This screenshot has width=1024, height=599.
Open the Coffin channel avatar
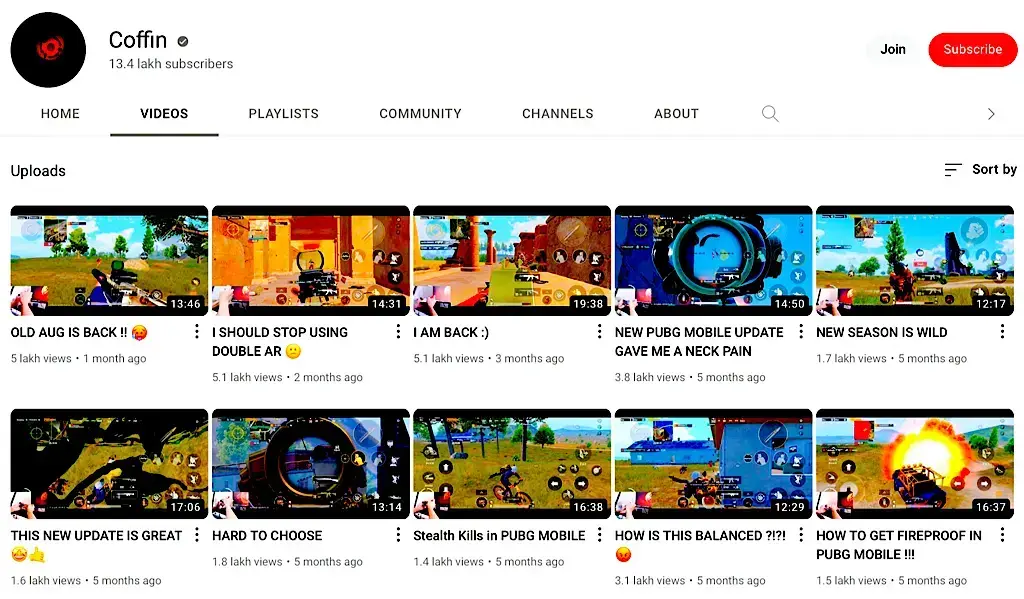point(48,50)
